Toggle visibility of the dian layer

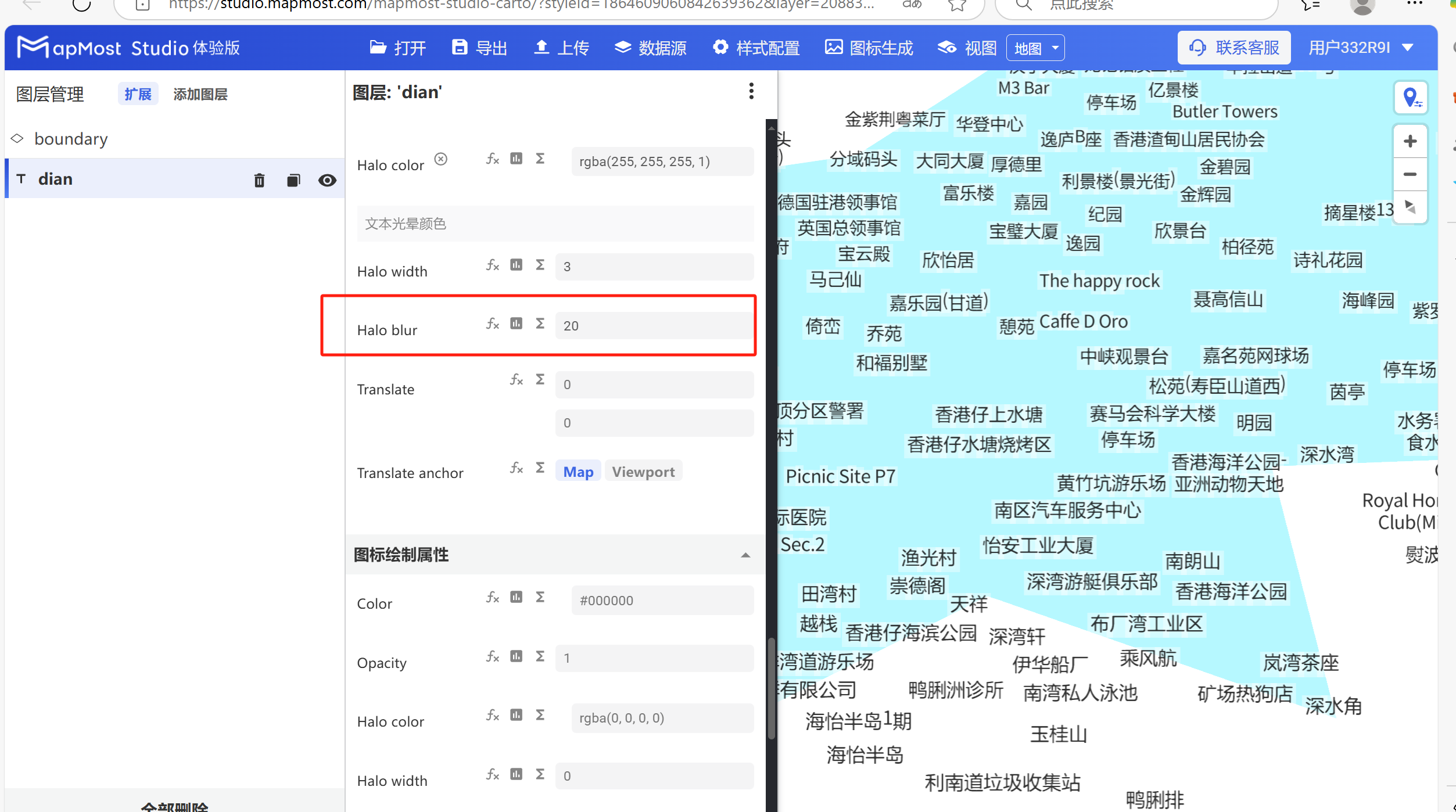click(328, 181)
